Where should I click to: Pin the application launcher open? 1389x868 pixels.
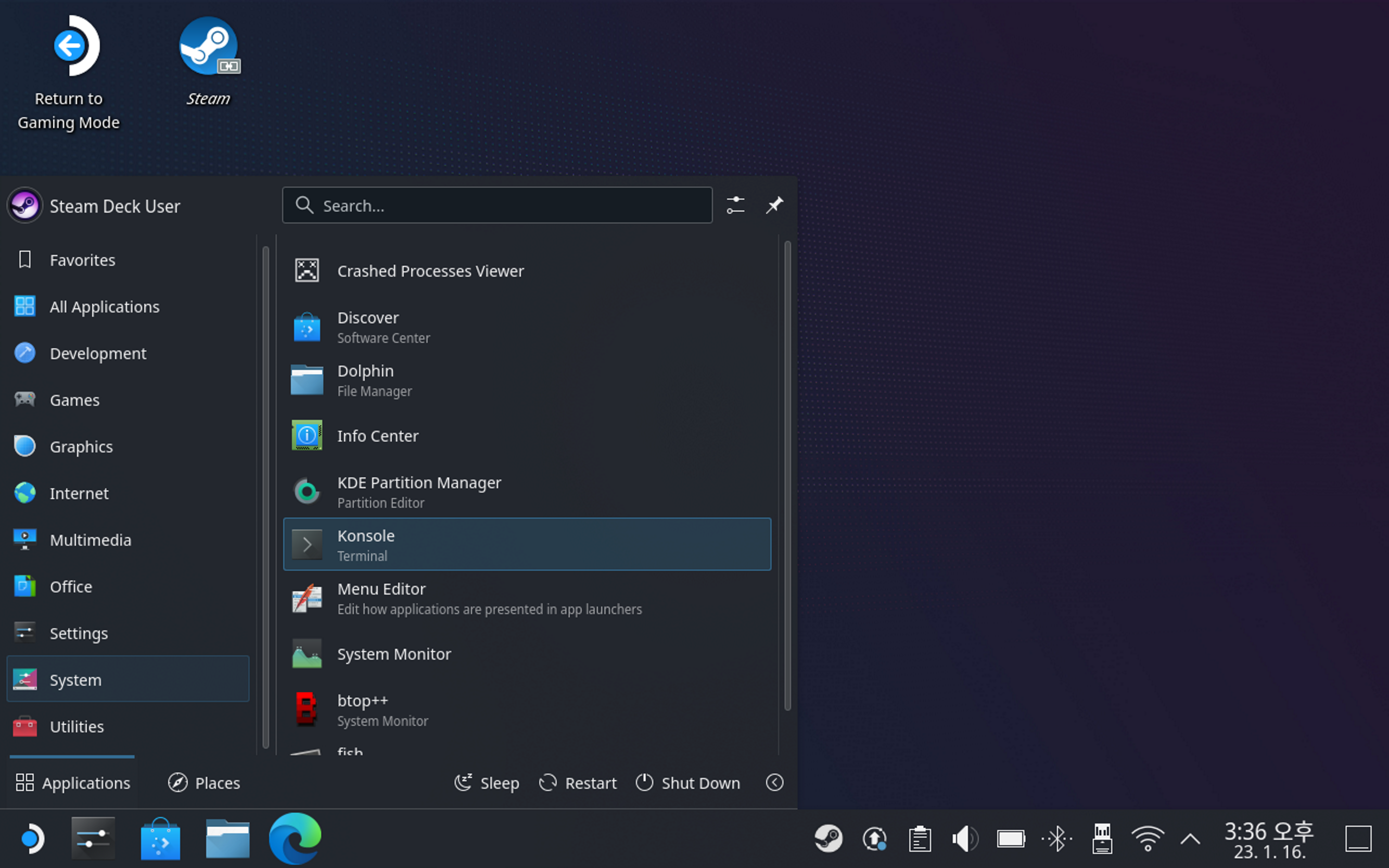click(774, 205)
